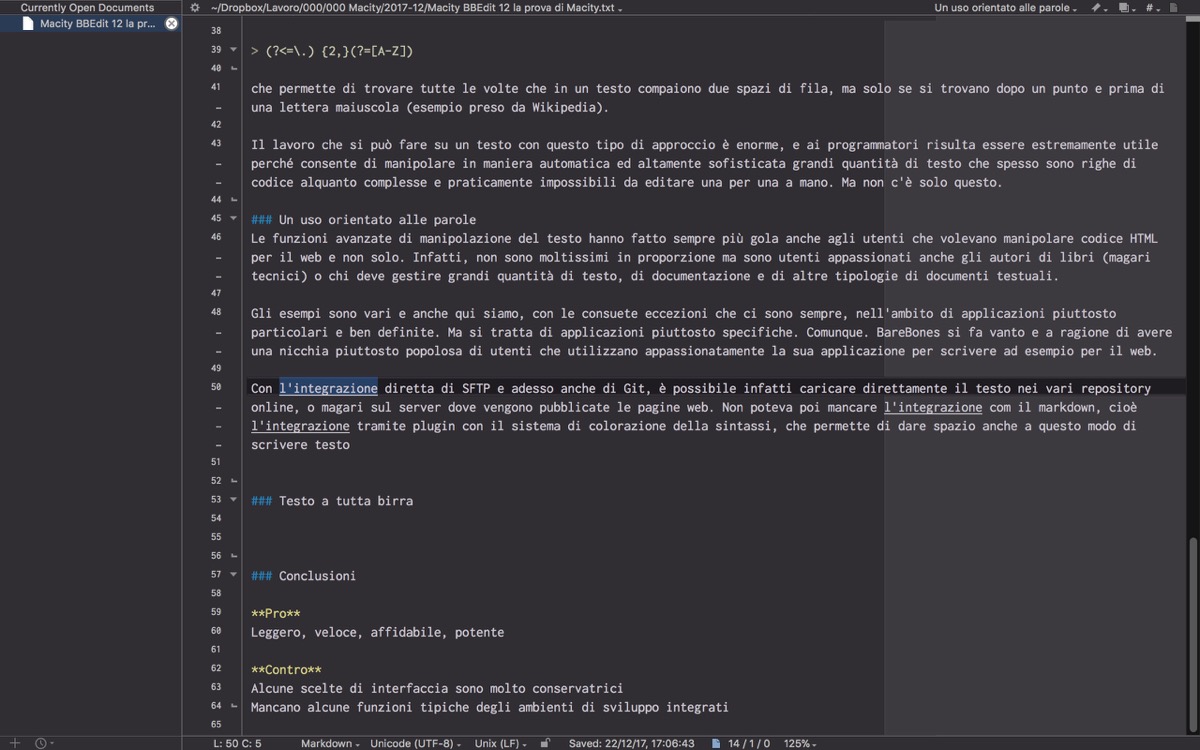1200x750 pixels.
Task: Click line 'Mancano alcune funzioni tipiche degli ambienti'
Action: (x=490, y=707)
